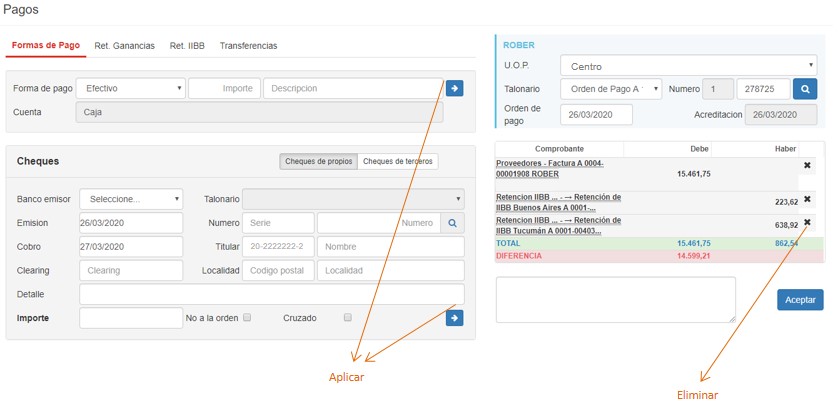Click the apply arrow button in Cheques section
The image size is (838, 410).
click(x=454, y=318)
